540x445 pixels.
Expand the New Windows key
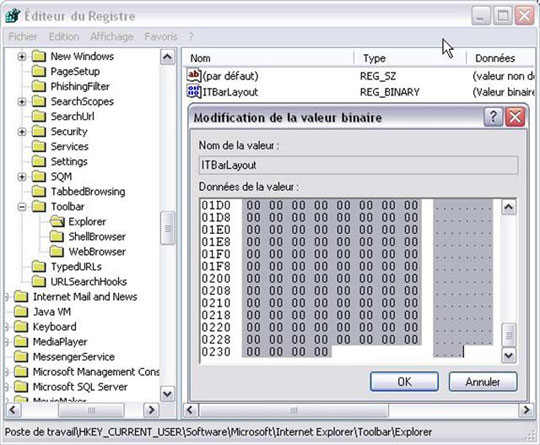pyautogui.click(x=22, y=56)
